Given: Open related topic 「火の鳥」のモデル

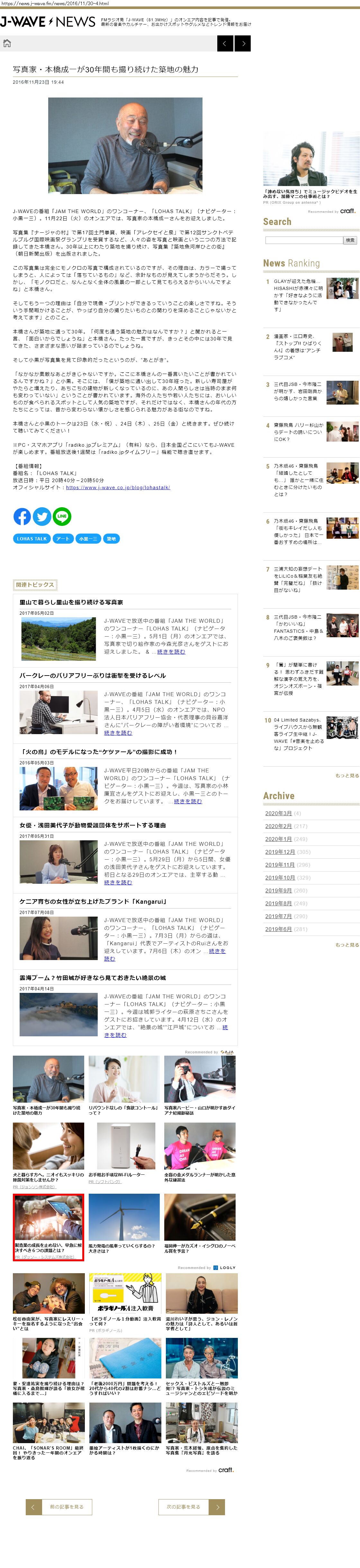Looking at the screenshot, I should click(x=98, y=752).
